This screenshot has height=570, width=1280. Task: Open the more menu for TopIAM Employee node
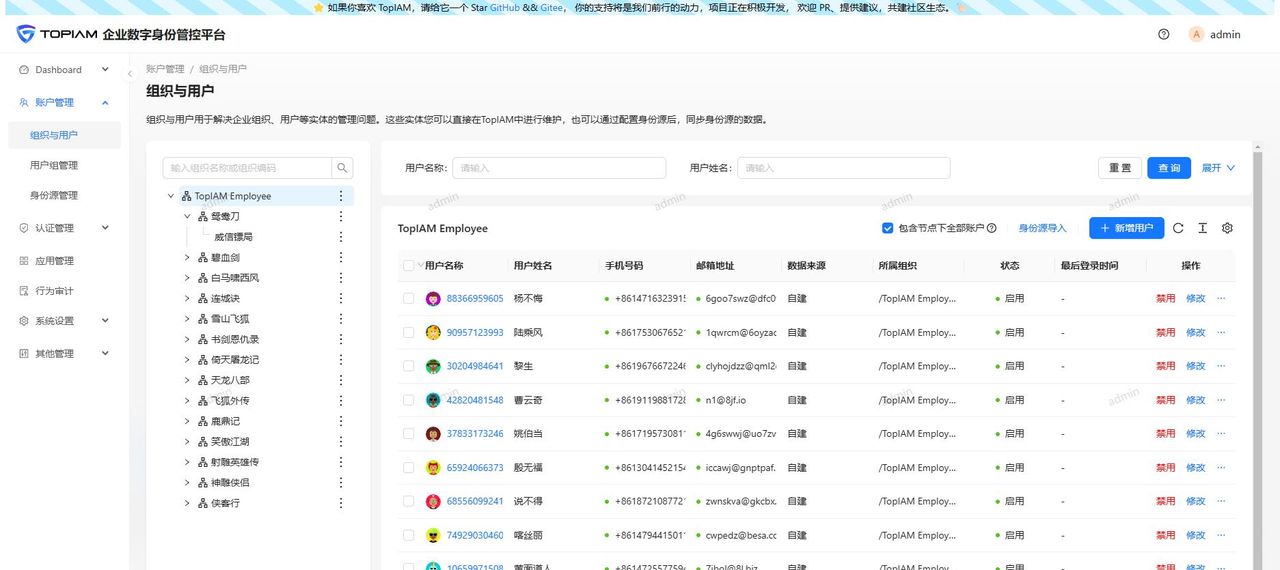click(341, 196)
